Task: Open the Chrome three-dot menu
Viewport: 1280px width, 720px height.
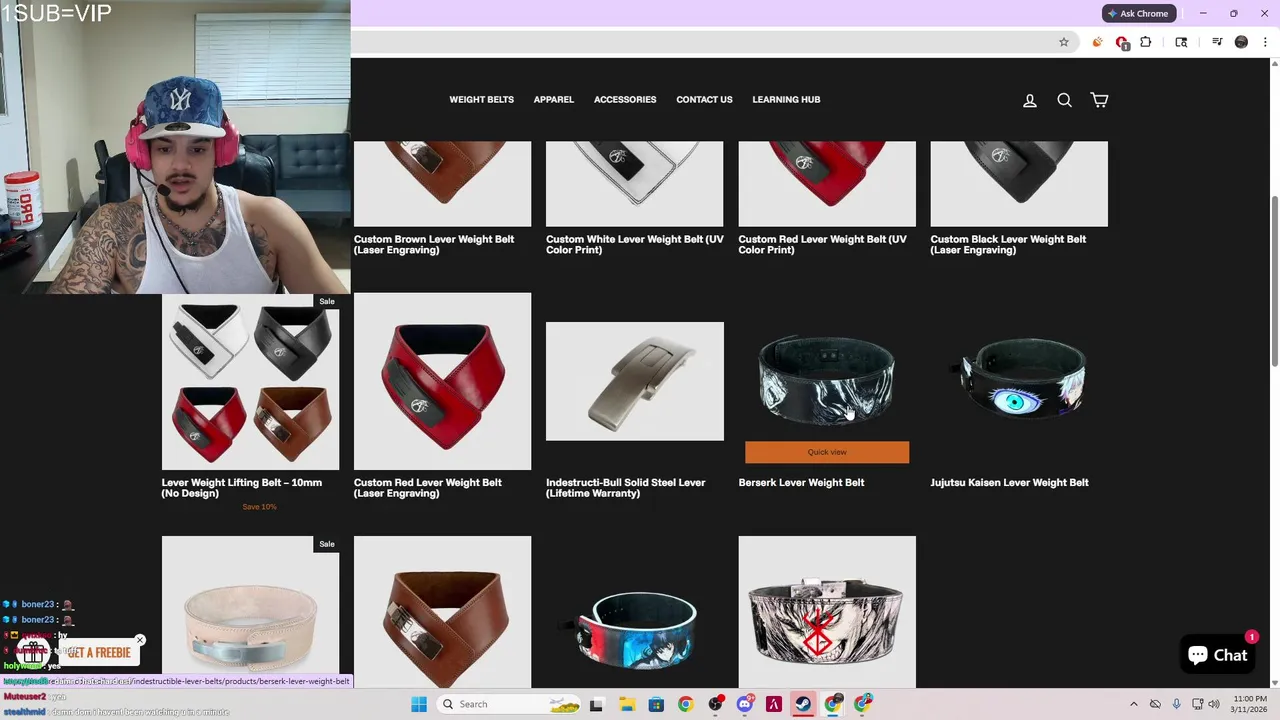Action: (1265, 42)
